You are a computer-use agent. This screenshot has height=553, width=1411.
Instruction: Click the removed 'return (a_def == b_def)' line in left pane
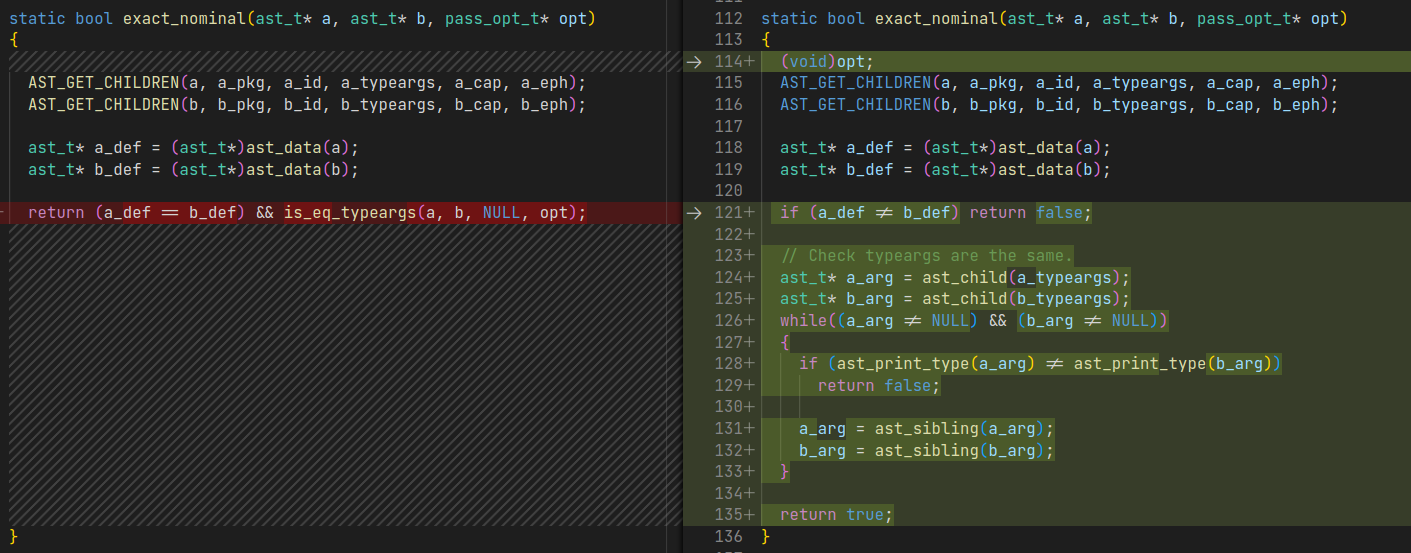tap(307, 213)
